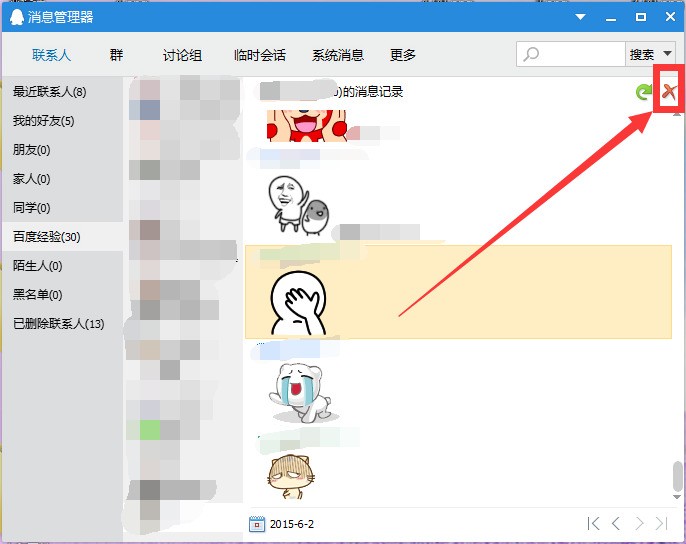Click the facepalm emoji sticker message

tap(299, 303)
